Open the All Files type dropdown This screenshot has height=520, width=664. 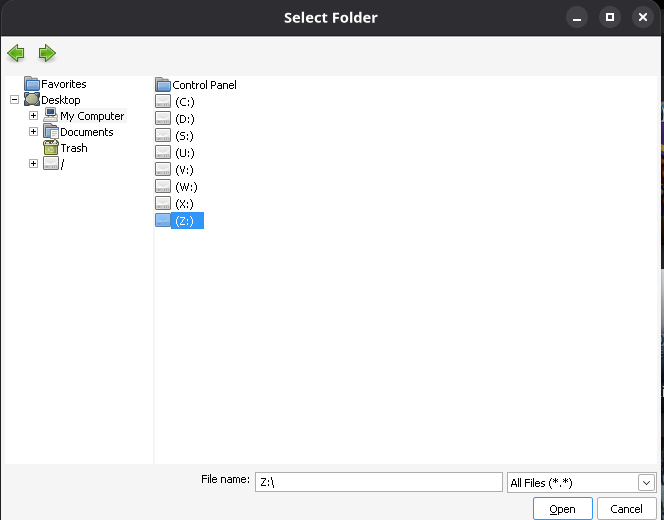pyautogui.click(x=646, y=483)
